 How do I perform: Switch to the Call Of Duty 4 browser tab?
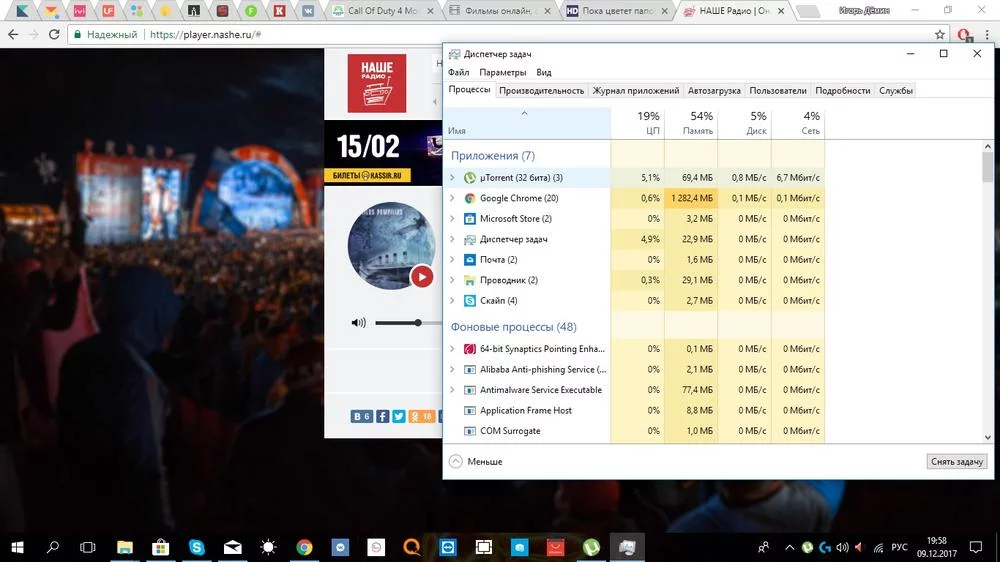tap(383, 11)
